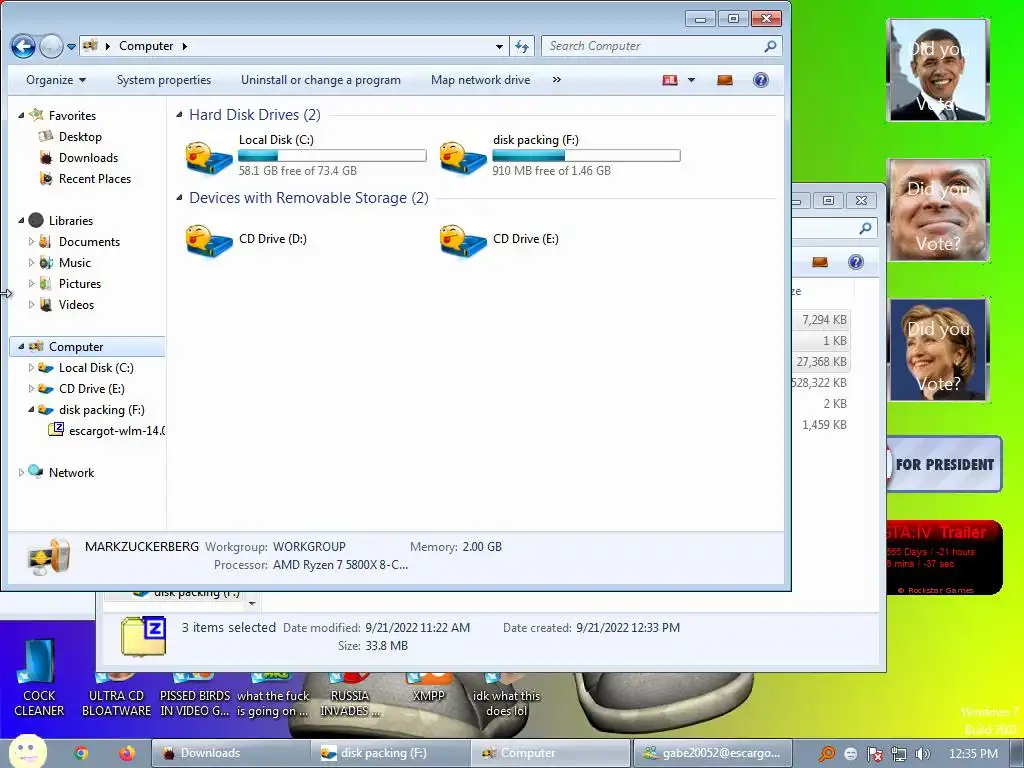1024x768 pixels.
Task: Click the network icon in system tray
Action: (899, 754)
